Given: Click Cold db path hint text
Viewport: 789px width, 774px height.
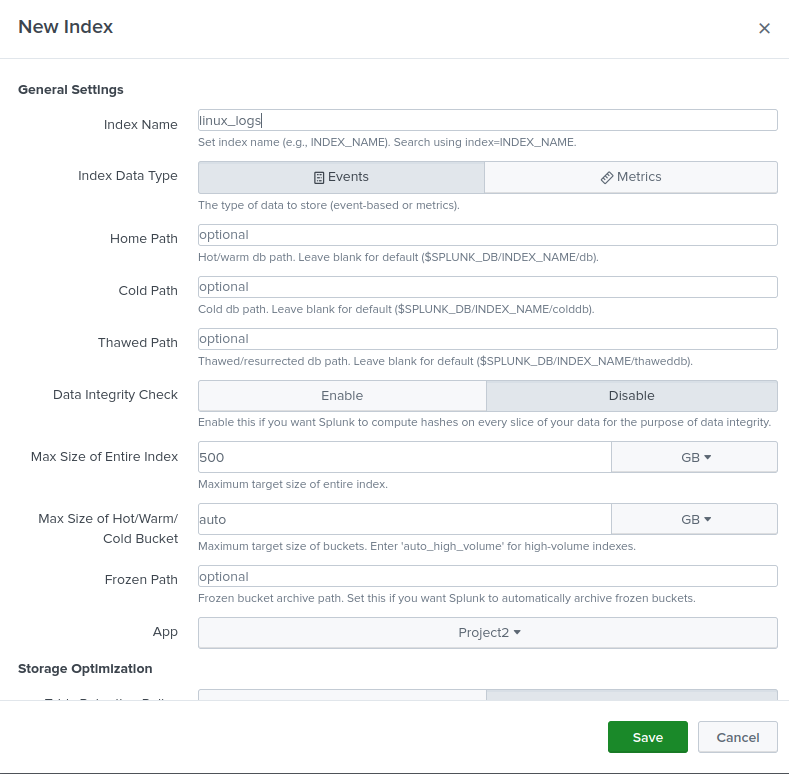Looking at the screenshot, I should (396, 309).
